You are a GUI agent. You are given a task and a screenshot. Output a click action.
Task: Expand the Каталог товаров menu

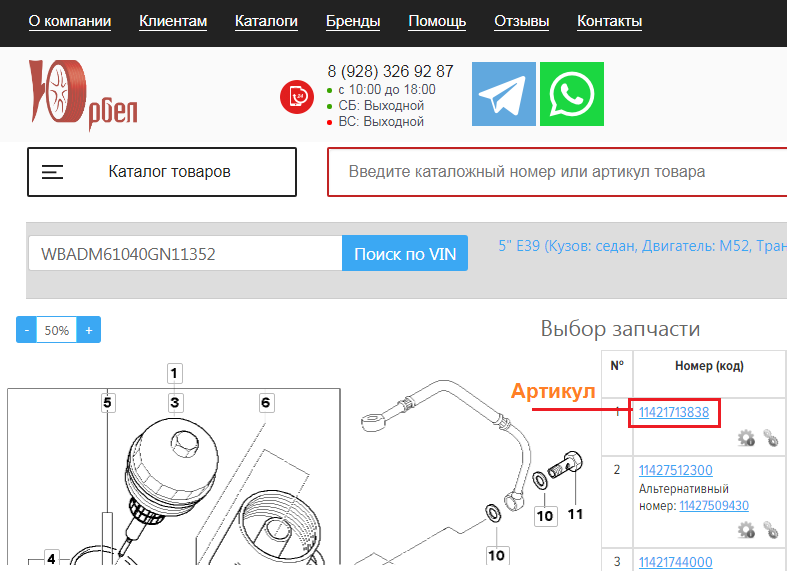162,172
